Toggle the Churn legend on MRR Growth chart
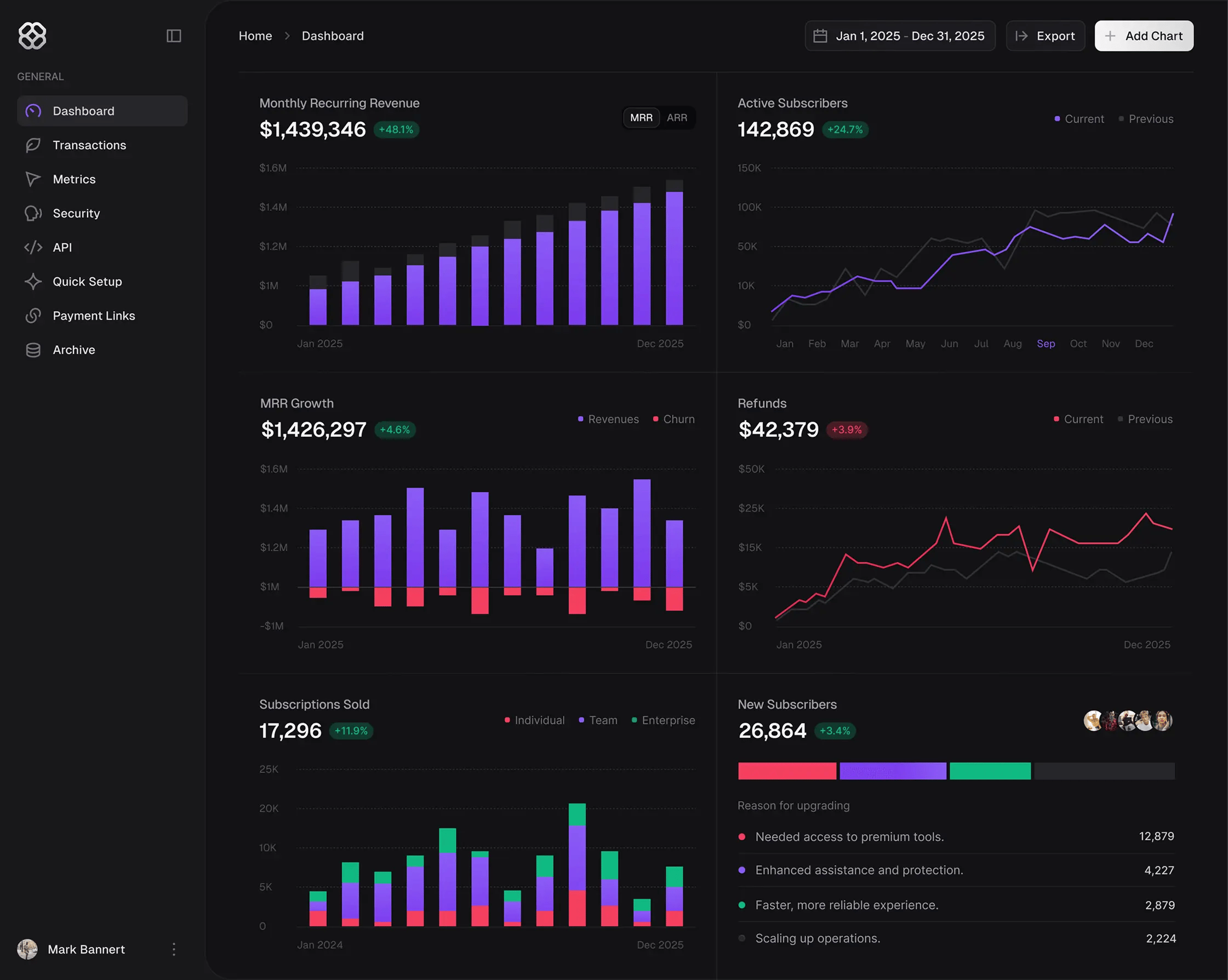 [x=674, y=419]
